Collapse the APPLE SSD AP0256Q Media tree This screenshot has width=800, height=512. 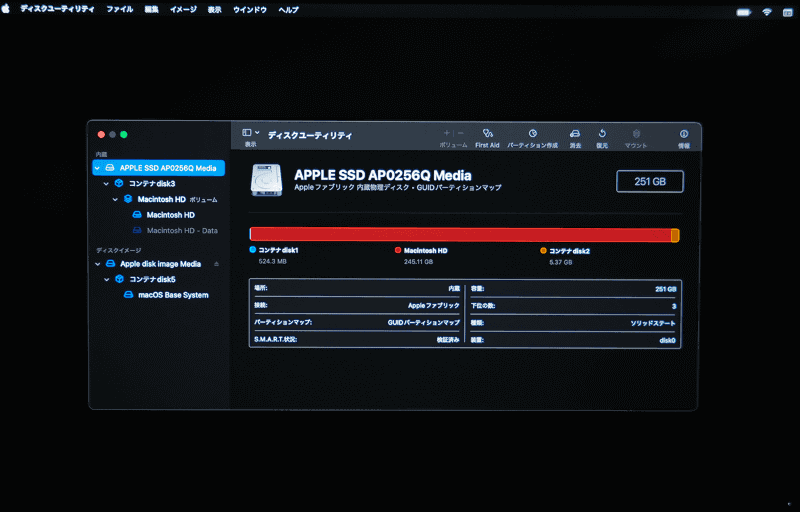pyautogui.click(x=97, y=168)
